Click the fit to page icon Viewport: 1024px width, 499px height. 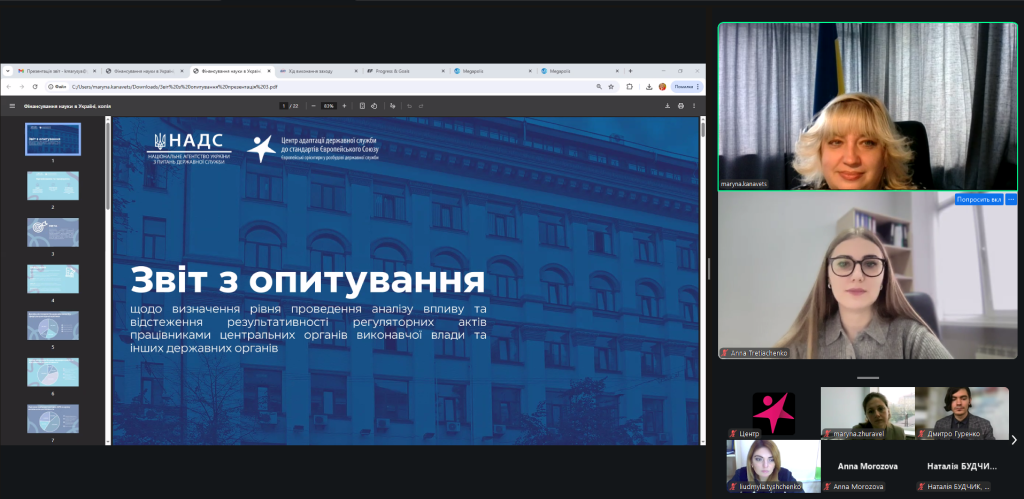pos(362,105)
